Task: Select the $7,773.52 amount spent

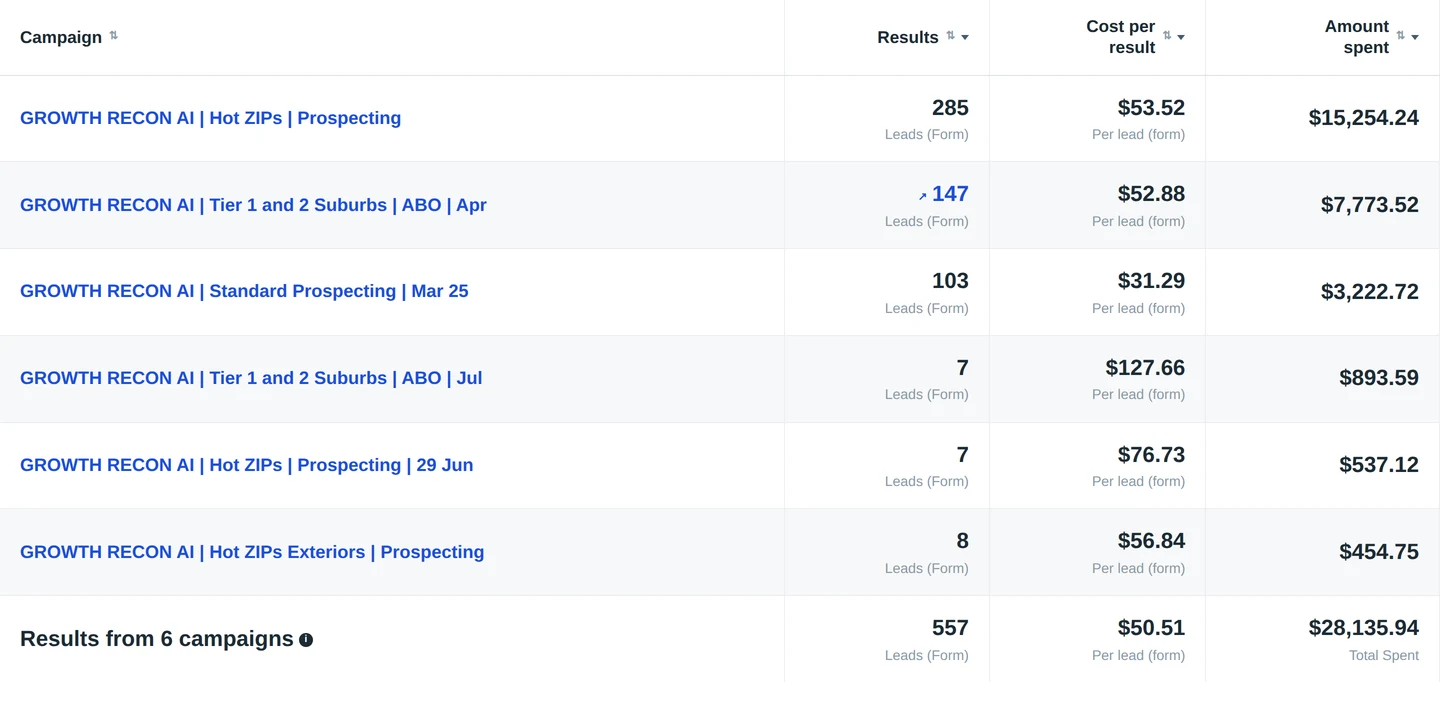Action: [x=1370, y=205]
